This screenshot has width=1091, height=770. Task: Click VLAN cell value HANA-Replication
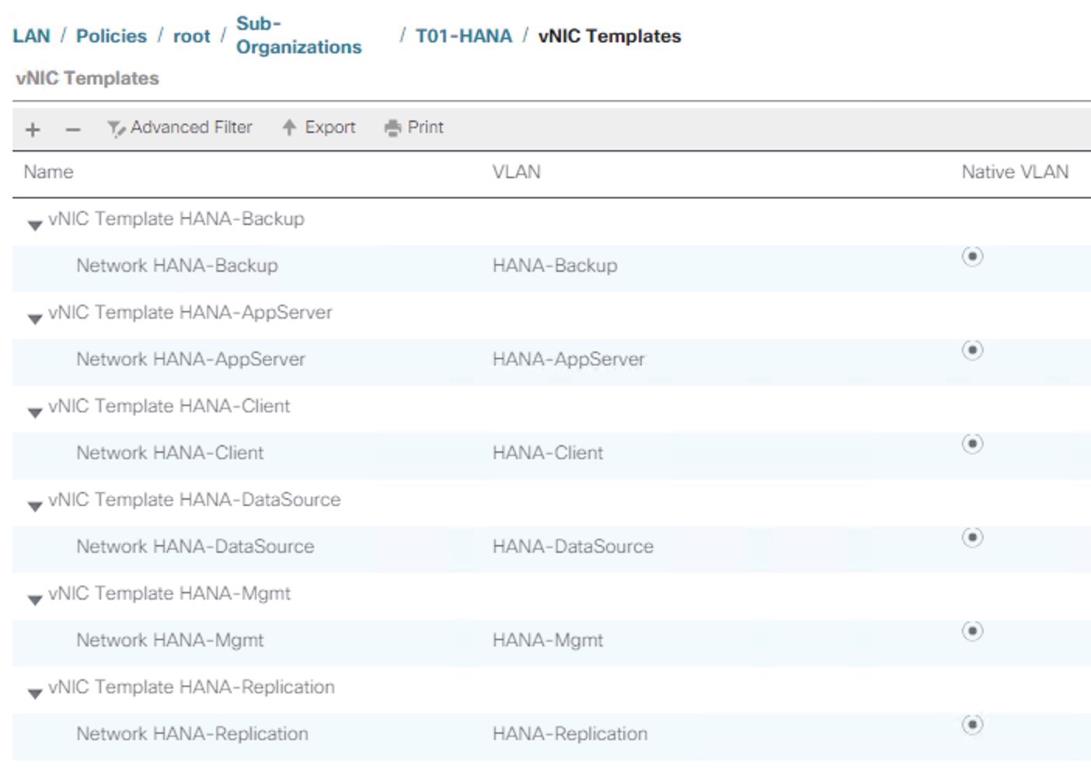tap(570, 734)
